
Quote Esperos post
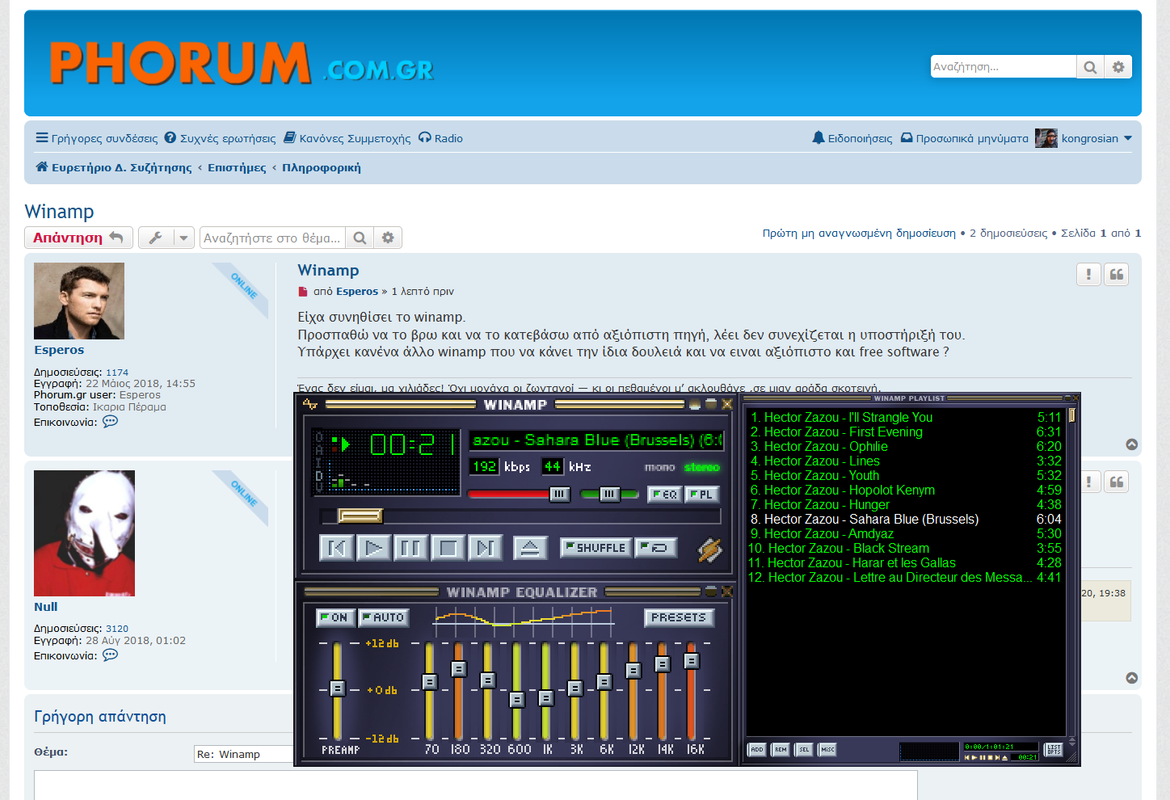pyautogui.click(x=1116, y=275)
